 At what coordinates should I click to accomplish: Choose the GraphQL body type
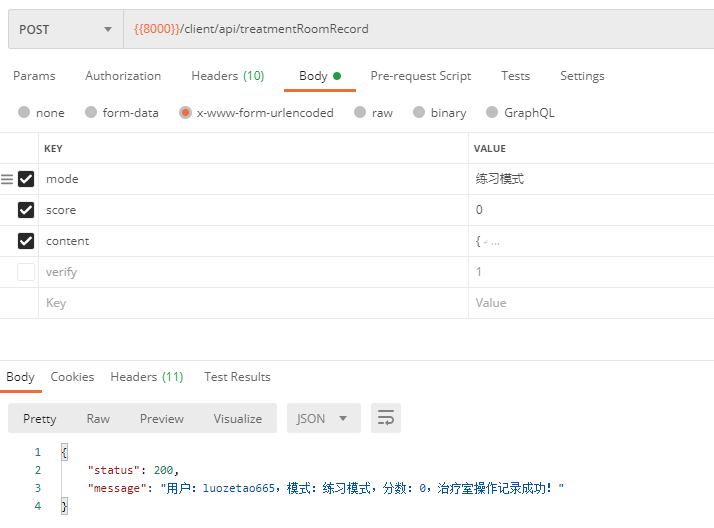coord(493,113)
